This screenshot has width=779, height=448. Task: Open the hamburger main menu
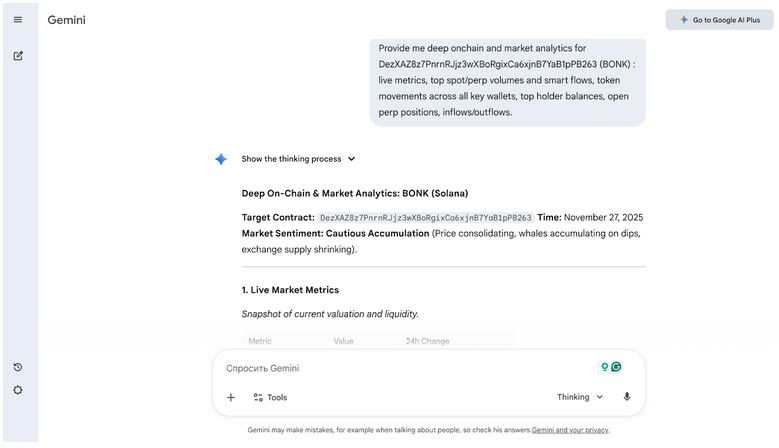pyautogui.click(x=18, y=20)
